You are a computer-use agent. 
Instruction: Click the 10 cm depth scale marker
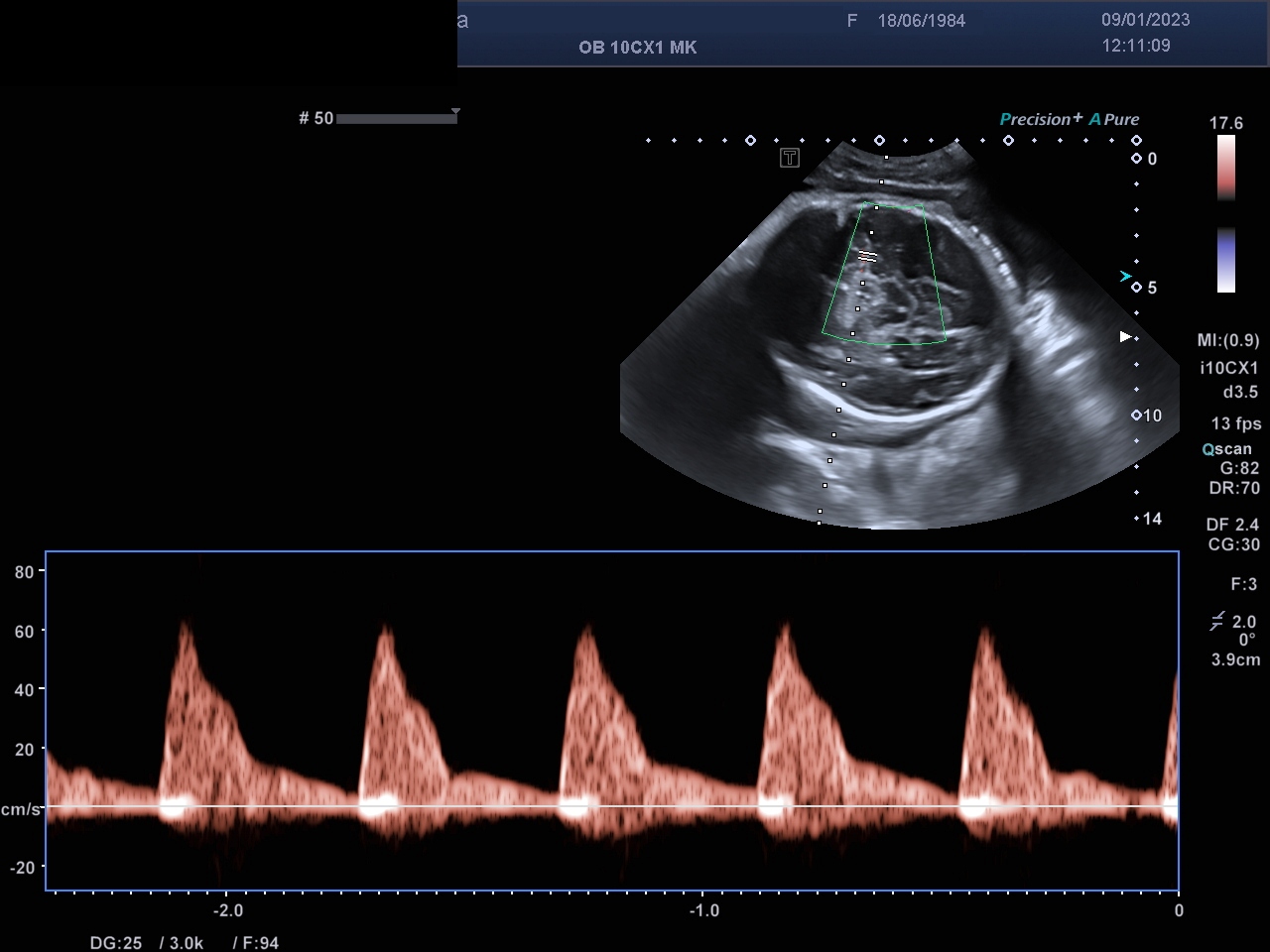click(1137, 416)
